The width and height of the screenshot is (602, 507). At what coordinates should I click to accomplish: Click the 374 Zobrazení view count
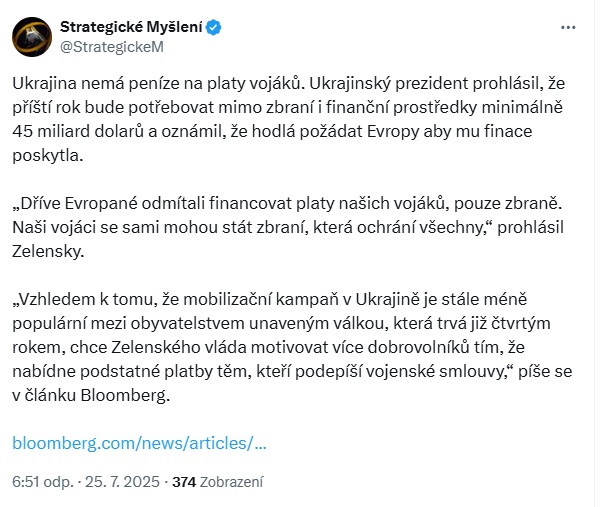click(x=218, y=482)
